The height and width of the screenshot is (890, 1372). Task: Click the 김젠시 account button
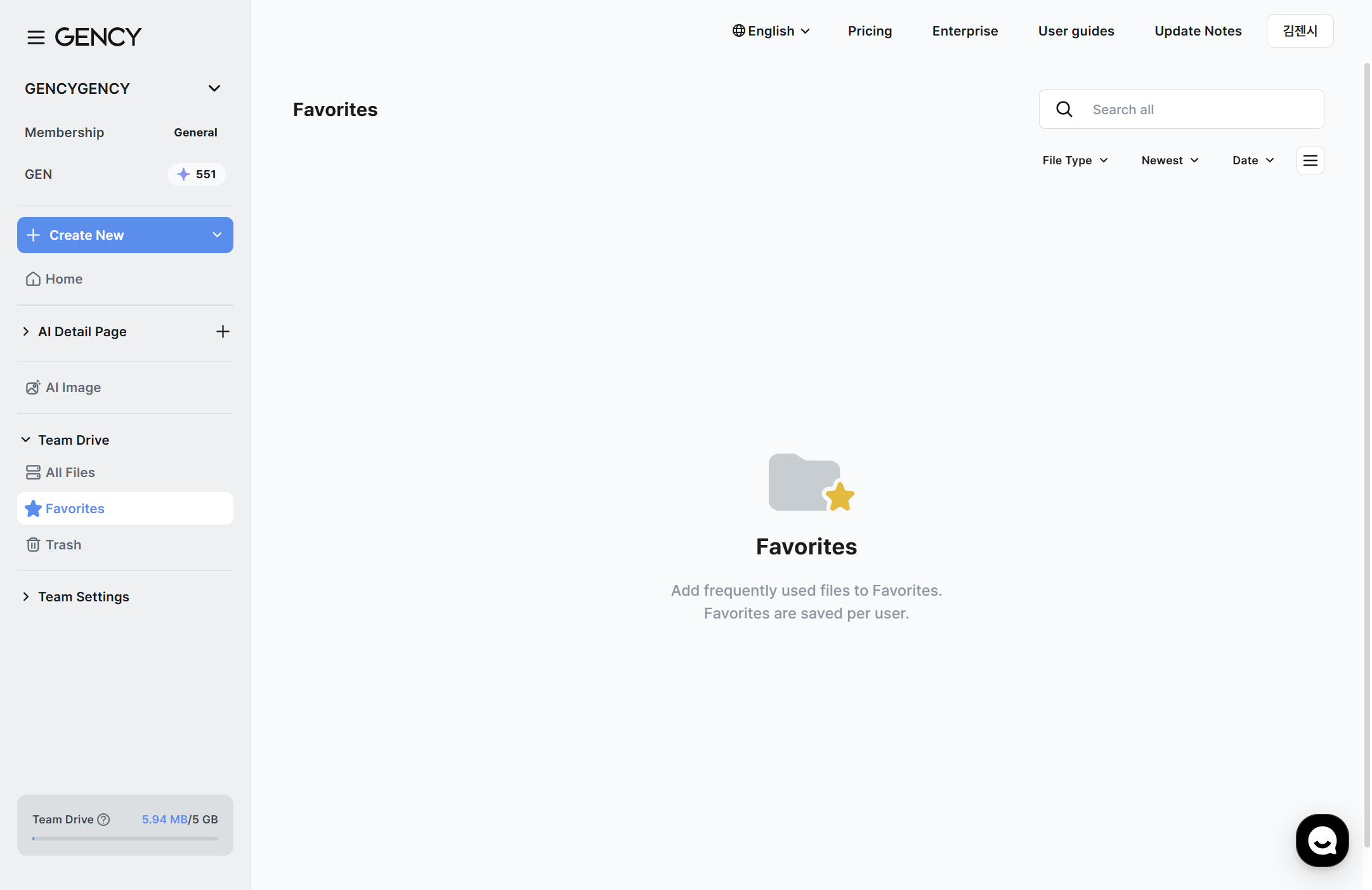coord(1300,30)
